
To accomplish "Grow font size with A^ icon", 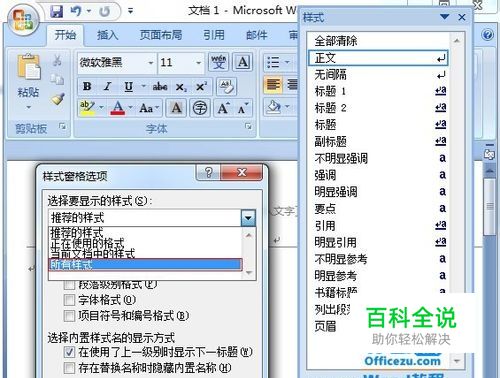I will coord(223,108).
